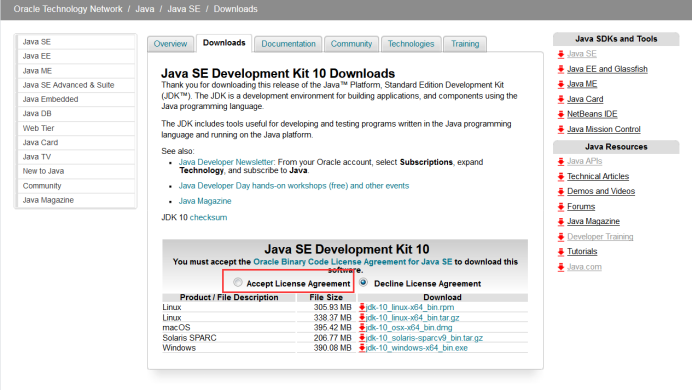Click the Downloads breadcrumb
This screenshot has height=390, width=692.
(236, 9)
